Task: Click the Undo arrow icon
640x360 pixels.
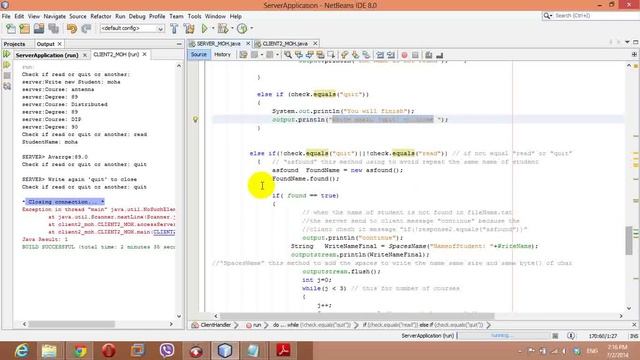Action: point(72,29)
